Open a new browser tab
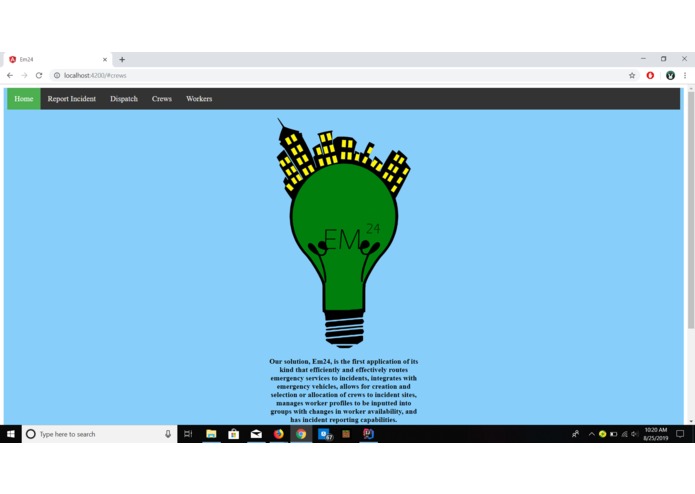 click(122, 59)
